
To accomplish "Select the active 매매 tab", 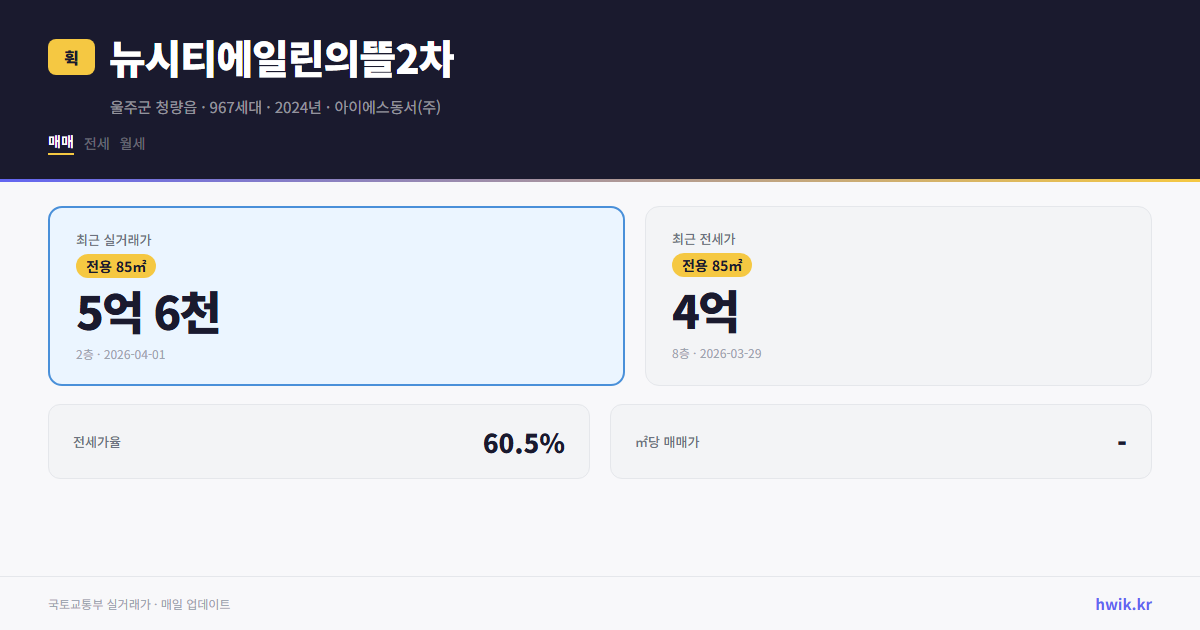I will (x=60, y=143).
